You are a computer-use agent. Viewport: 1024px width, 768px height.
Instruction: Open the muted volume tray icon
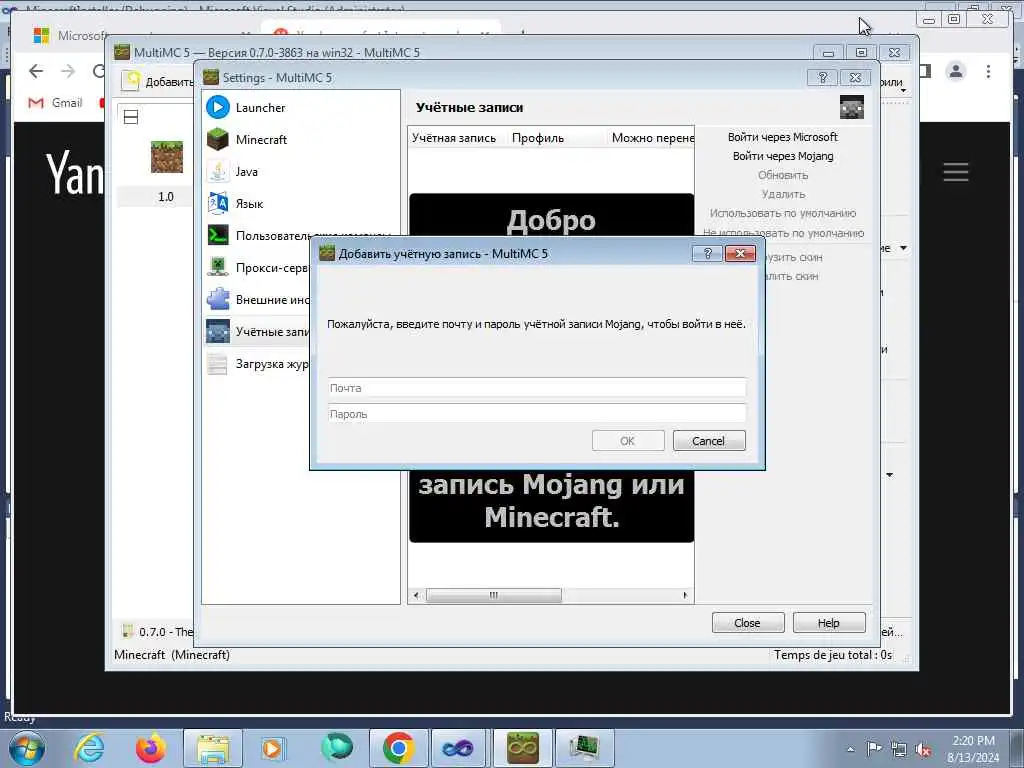coord(923,750)
